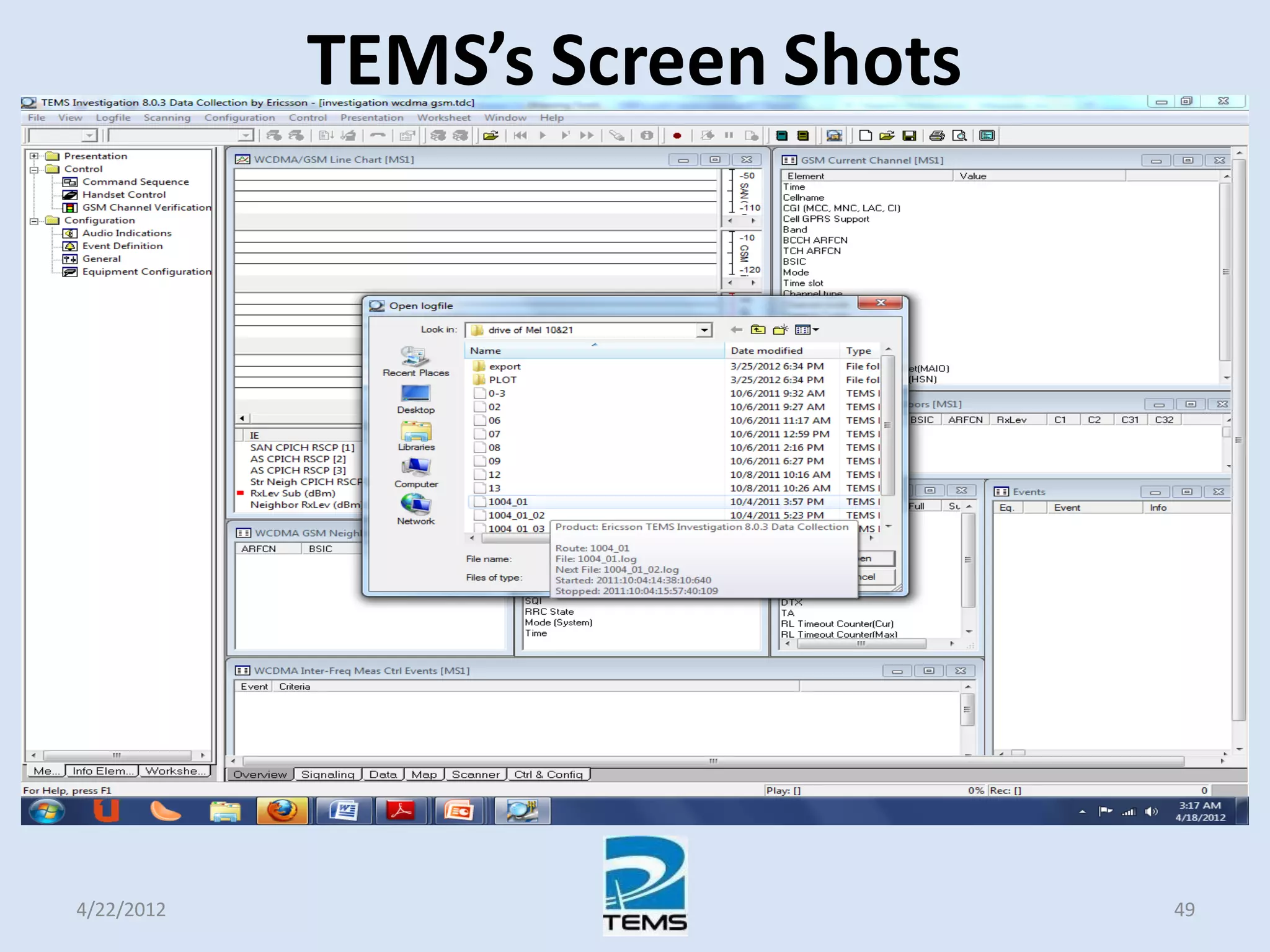Click back arrow in Open logfile dialog
The width and height of the screenshot is (1270, 952).
point(736,330)
